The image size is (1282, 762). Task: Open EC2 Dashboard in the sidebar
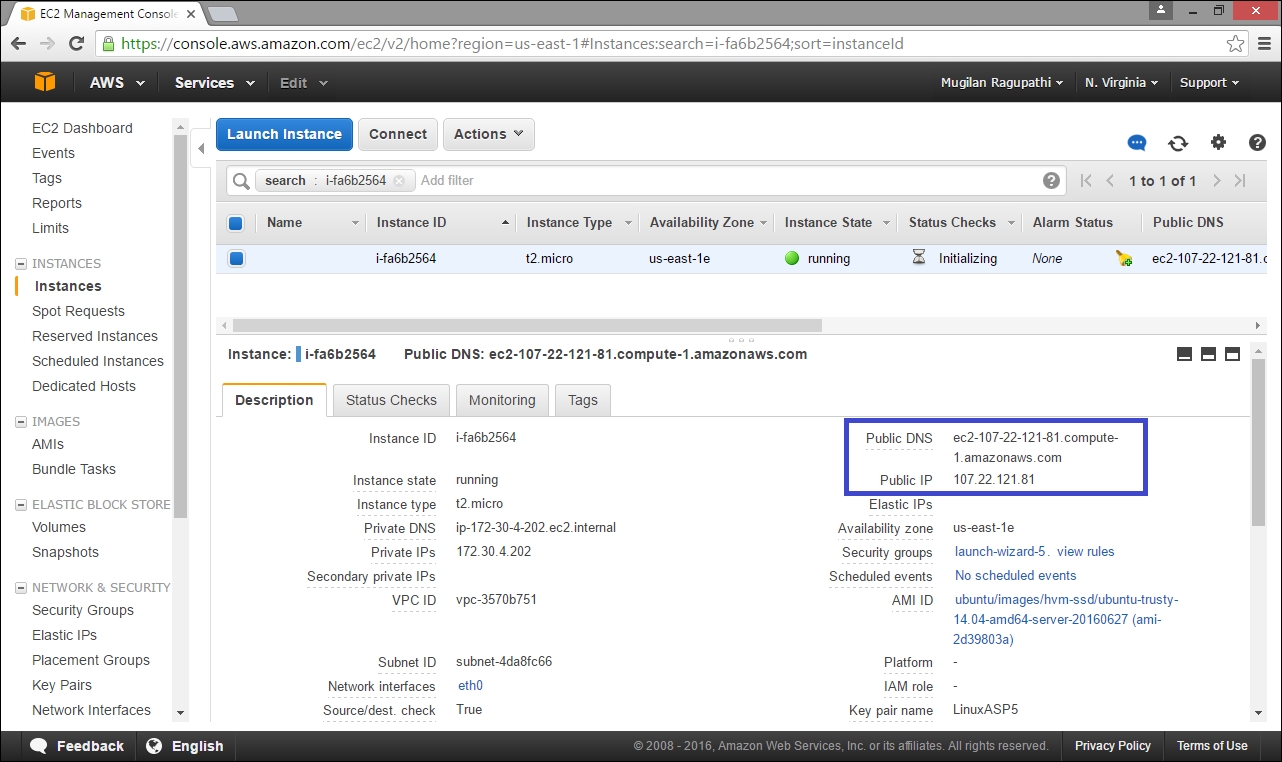82,128
